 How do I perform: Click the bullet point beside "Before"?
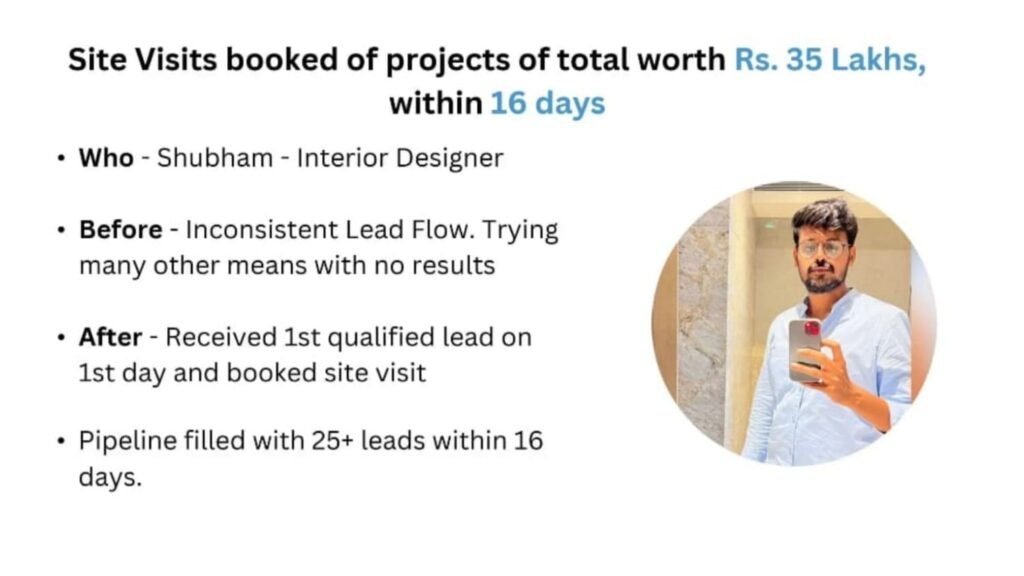(62, 230)
